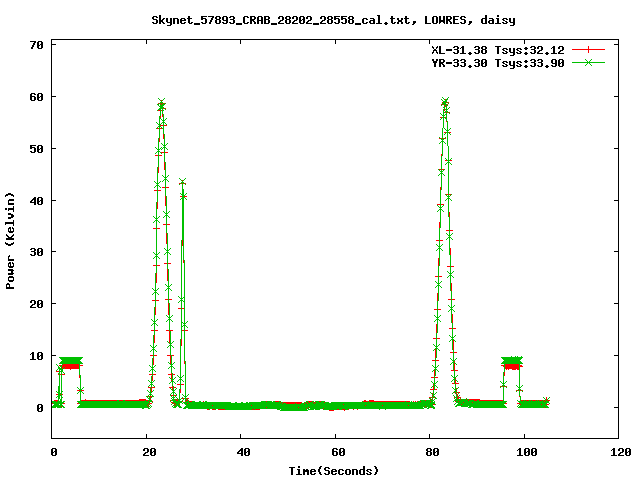Click the plot title Skynet_57893_CRAB text
The image size is (640, 480).
(x=333, y=20)
